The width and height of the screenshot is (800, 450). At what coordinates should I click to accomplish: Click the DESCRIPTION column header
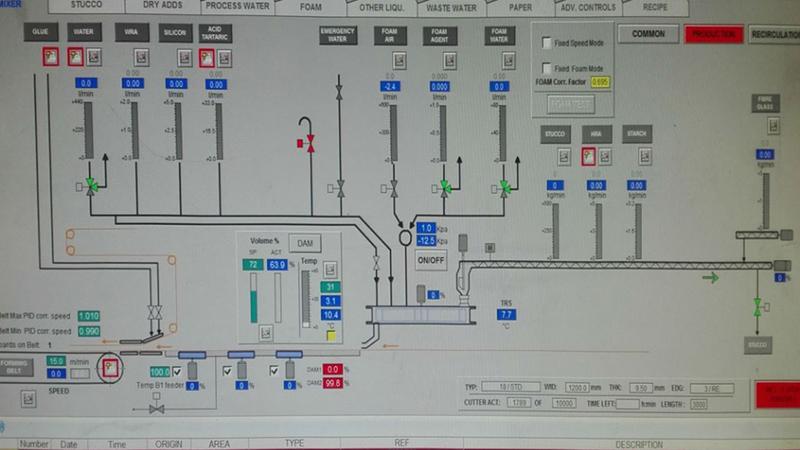tap(639, 444)
